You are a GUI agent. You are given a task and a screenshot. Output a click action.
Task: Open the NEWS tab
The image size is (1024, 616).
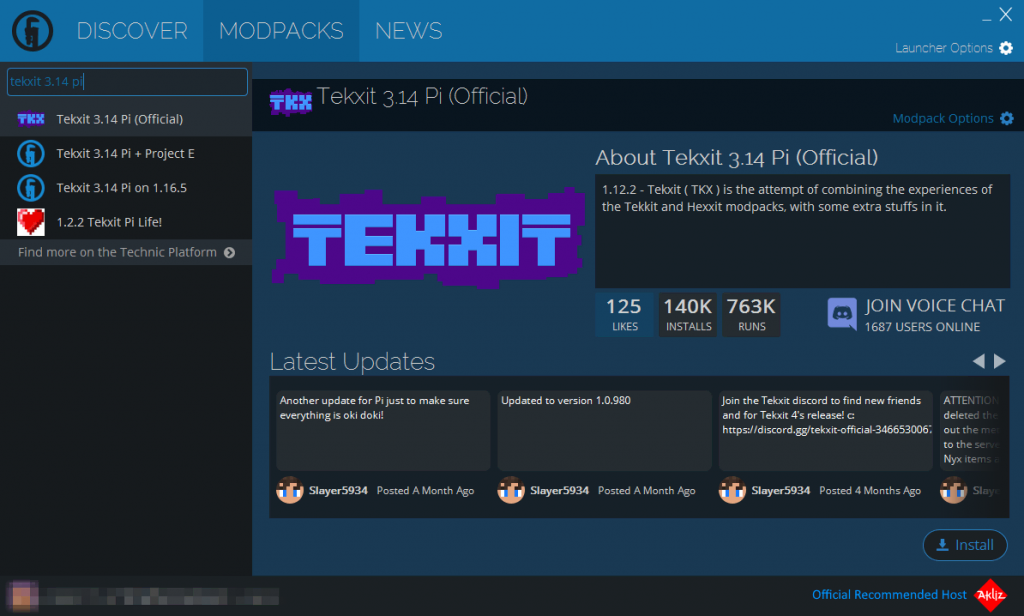click(408, 30)
